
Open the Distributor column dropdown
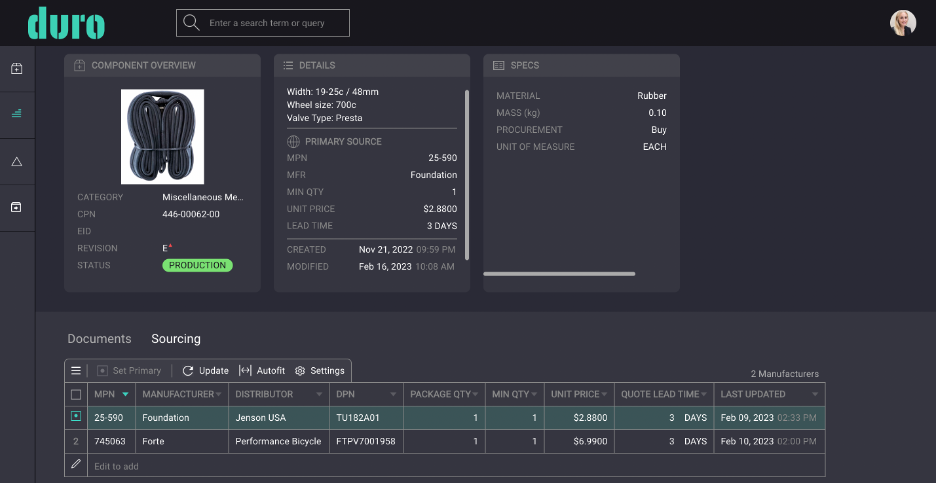[319, 394]
